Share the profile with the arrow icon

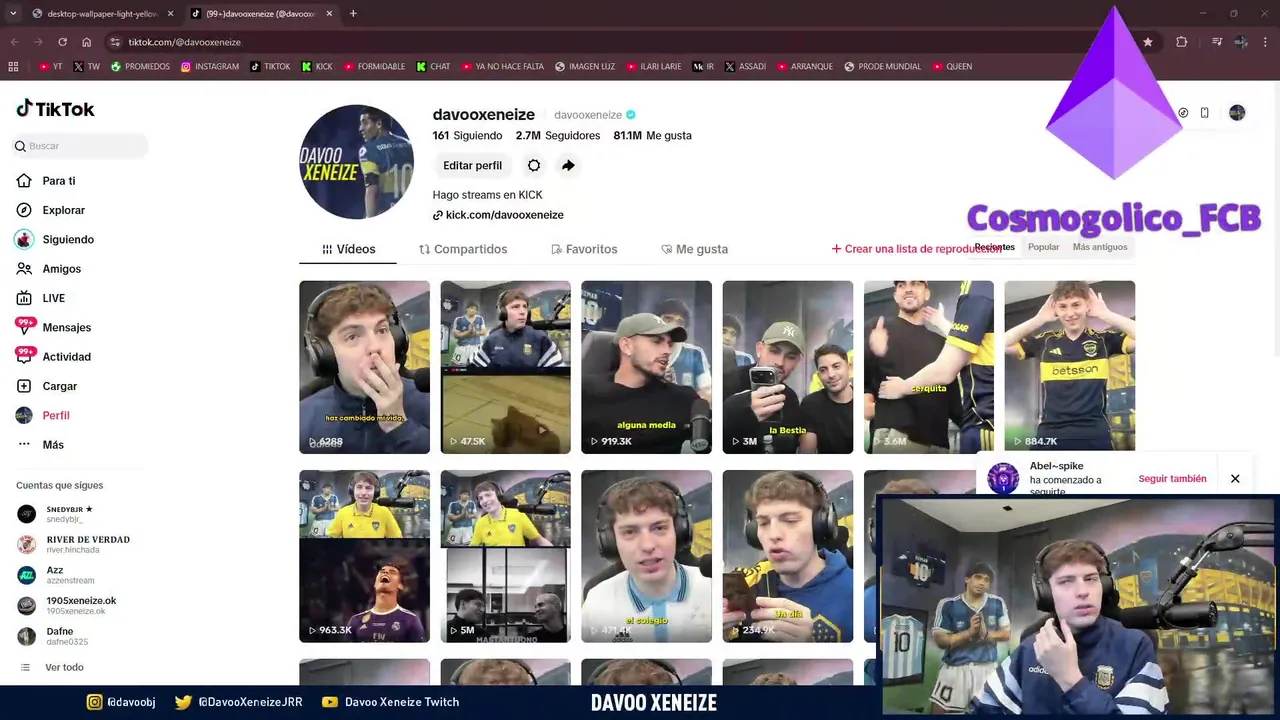568,165
